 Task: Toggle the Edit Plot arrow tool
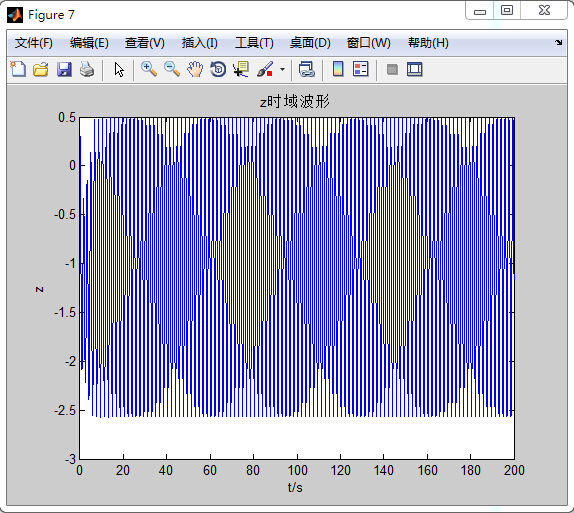[x=119, y=69]
